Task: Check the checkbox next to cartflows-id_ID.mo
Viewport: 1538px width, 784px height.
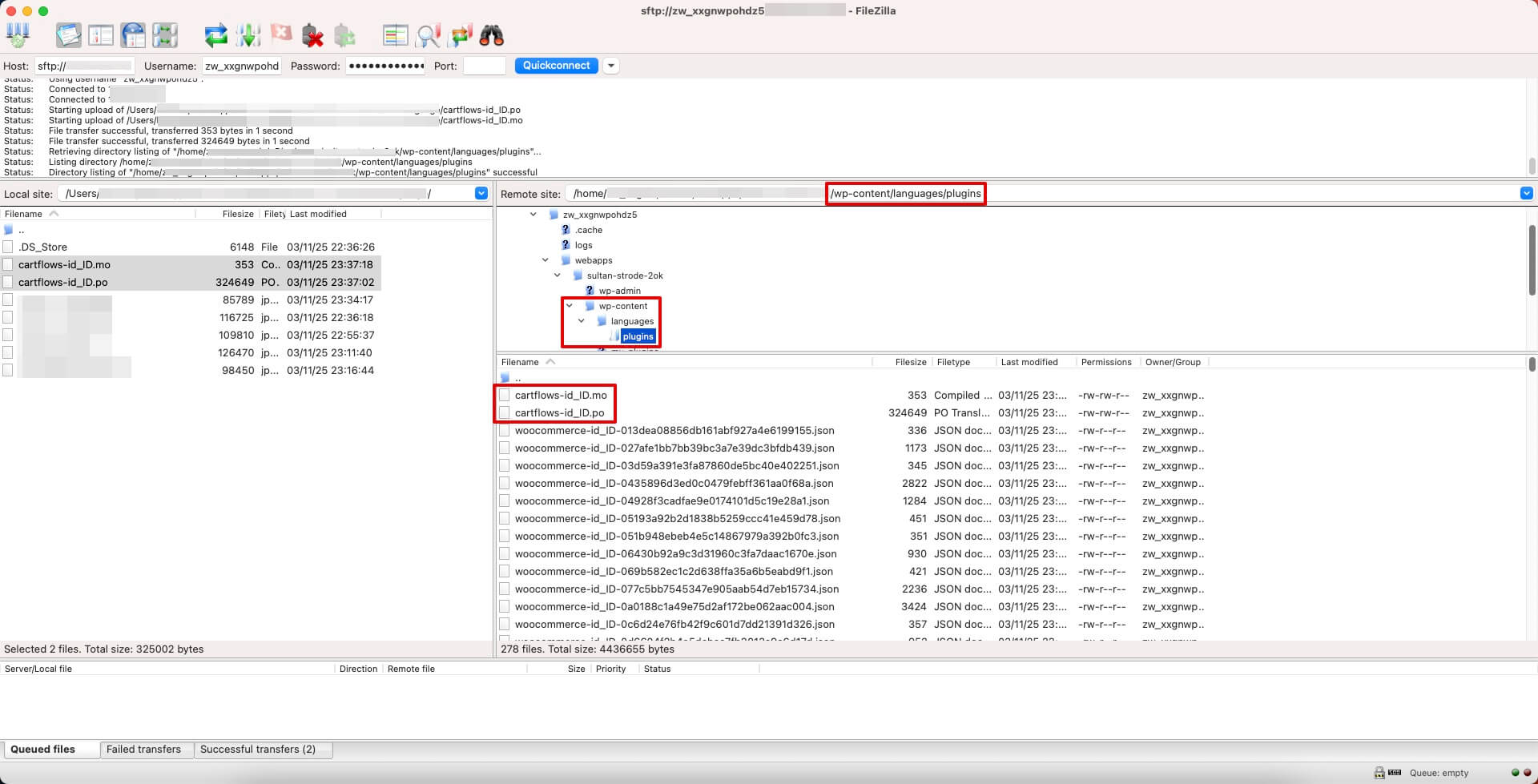Action: pos(505,395)
